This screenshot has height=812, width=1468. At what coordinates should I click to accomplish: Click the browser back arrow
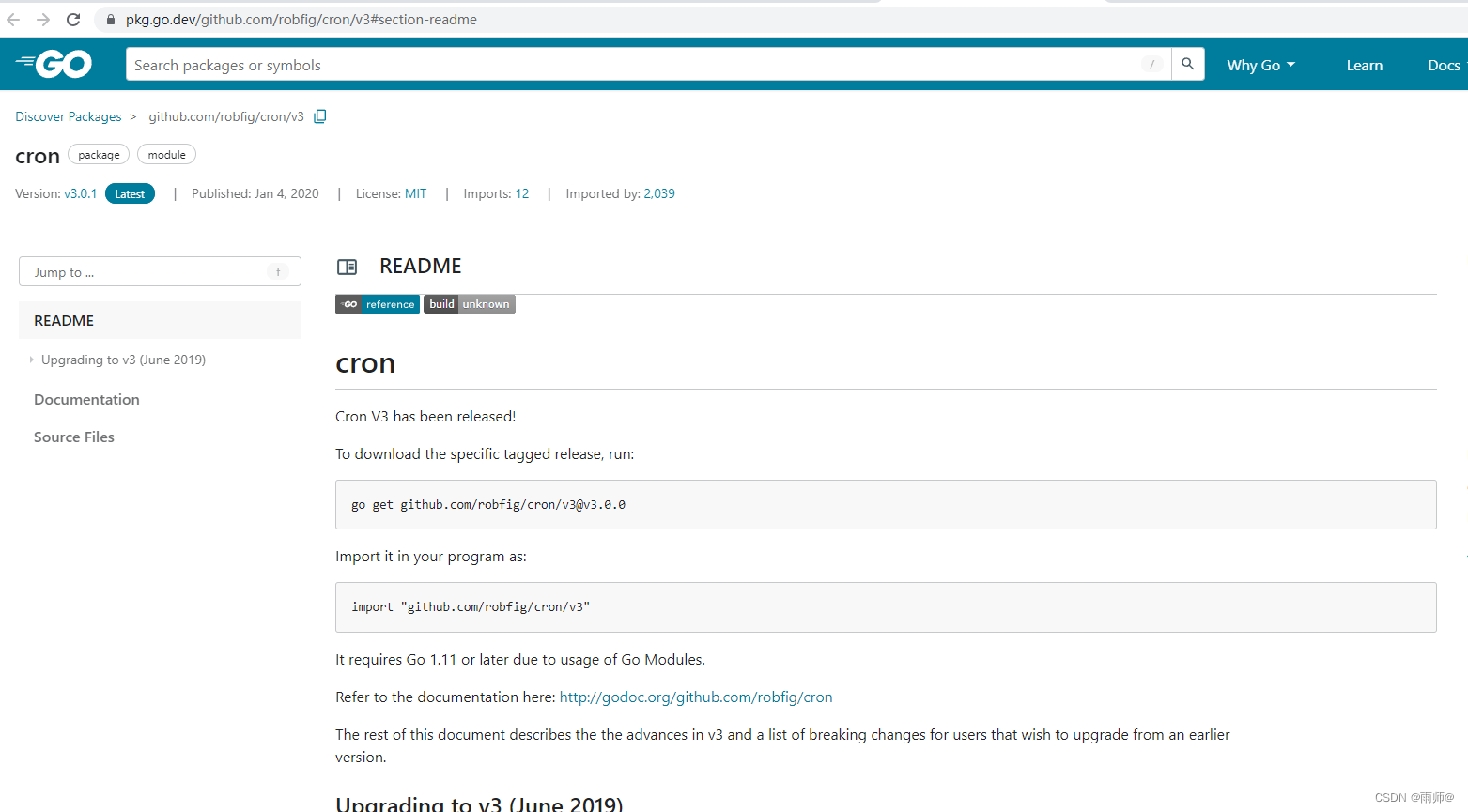(x=13, y=20)
